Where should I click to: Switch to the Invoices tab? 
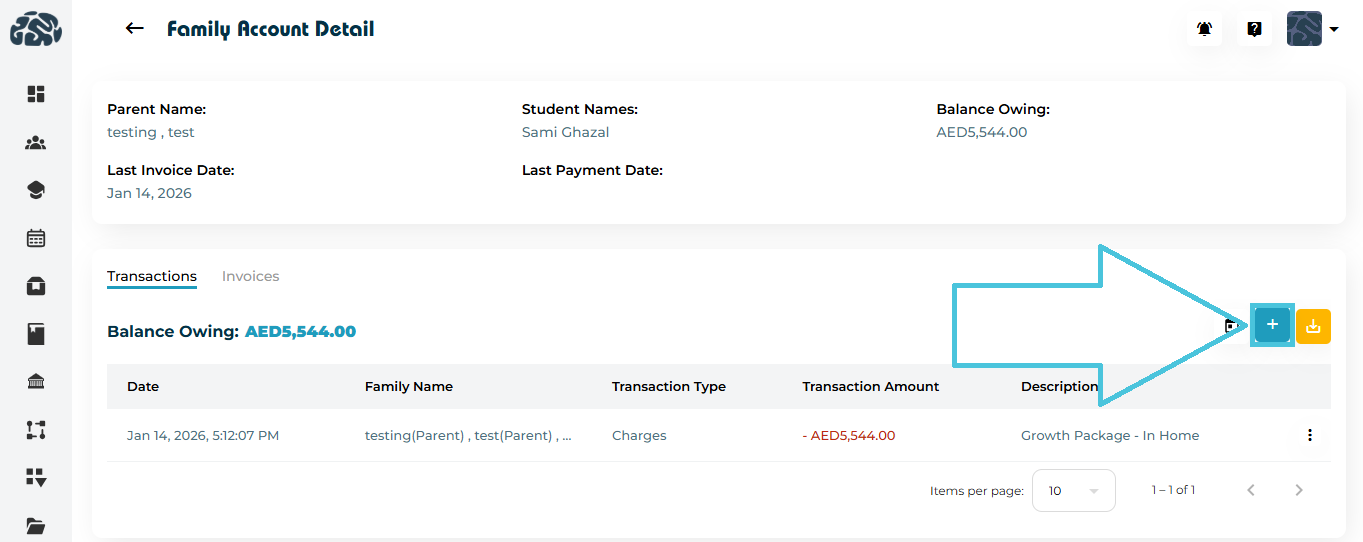coord(250,276)
